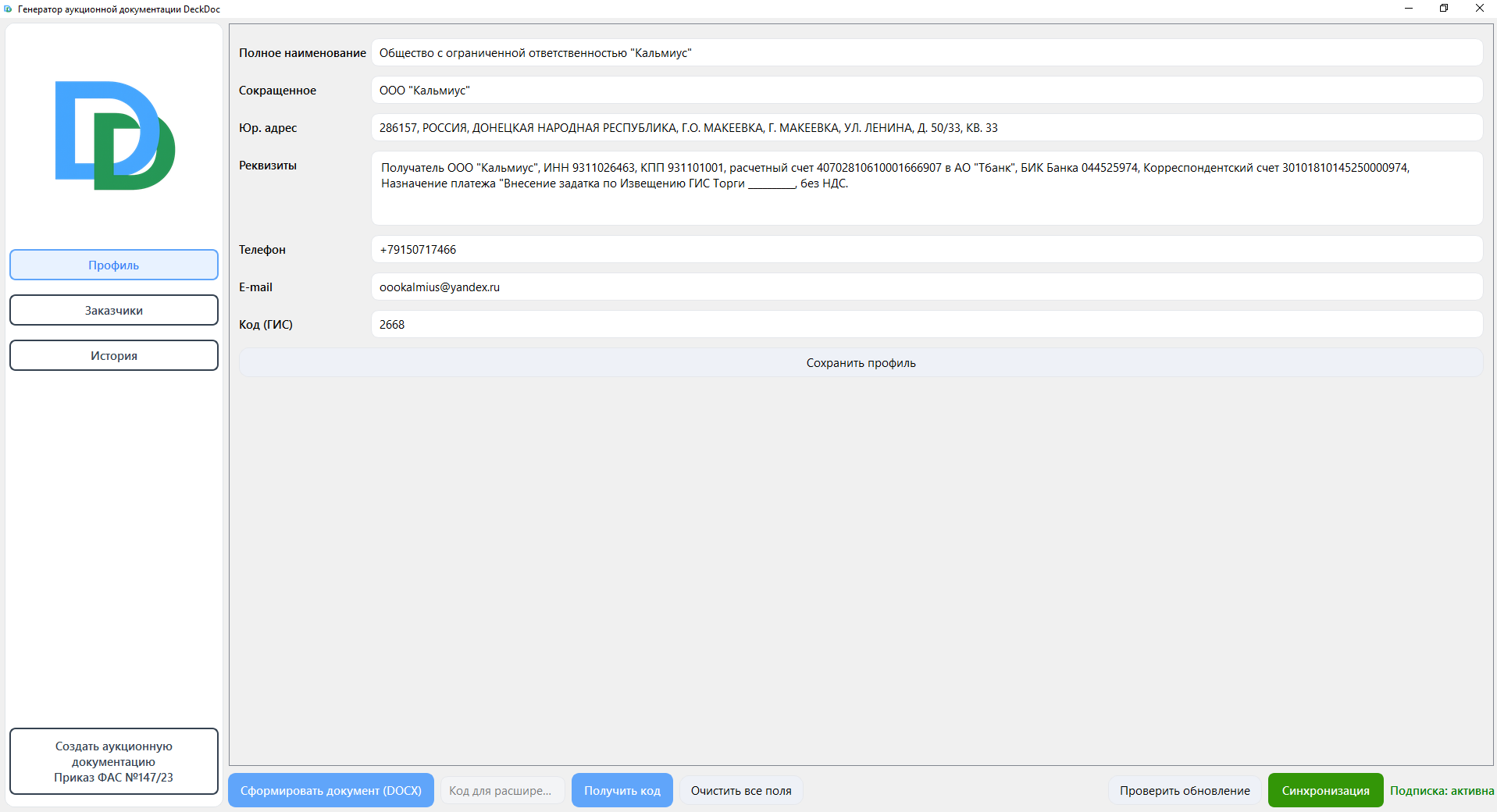Viewport: 1497px width, 812px height.
Task: Click Очистить все поля
Action: [x=740, y=790]
